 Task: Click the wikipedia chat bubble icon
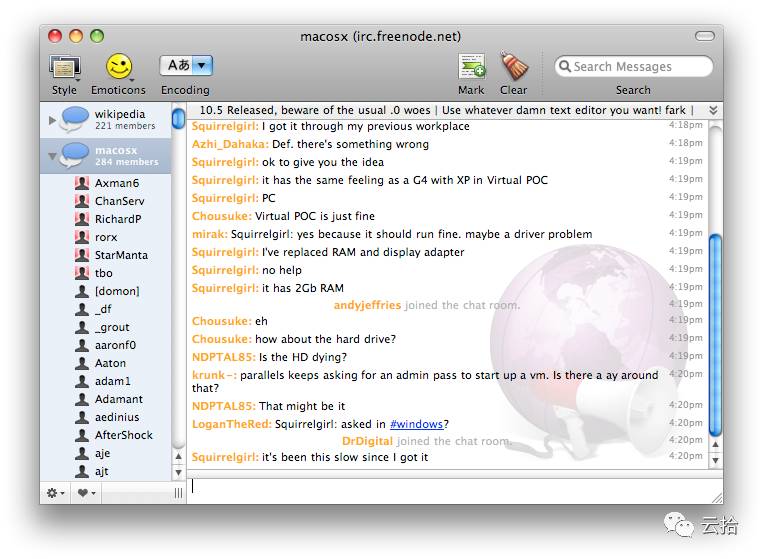click(x=74, y=119)
